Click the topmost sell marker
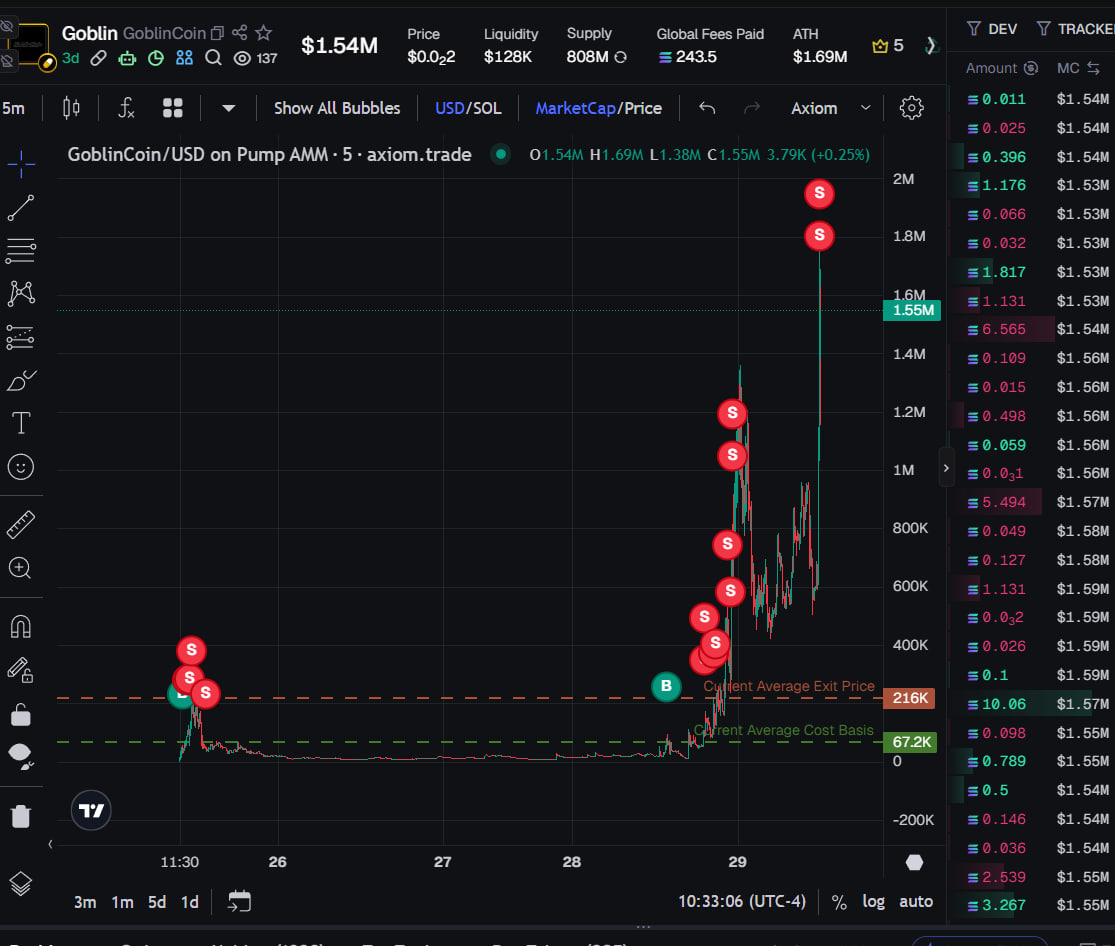1115x946 pixels. (x=819, y=193)
